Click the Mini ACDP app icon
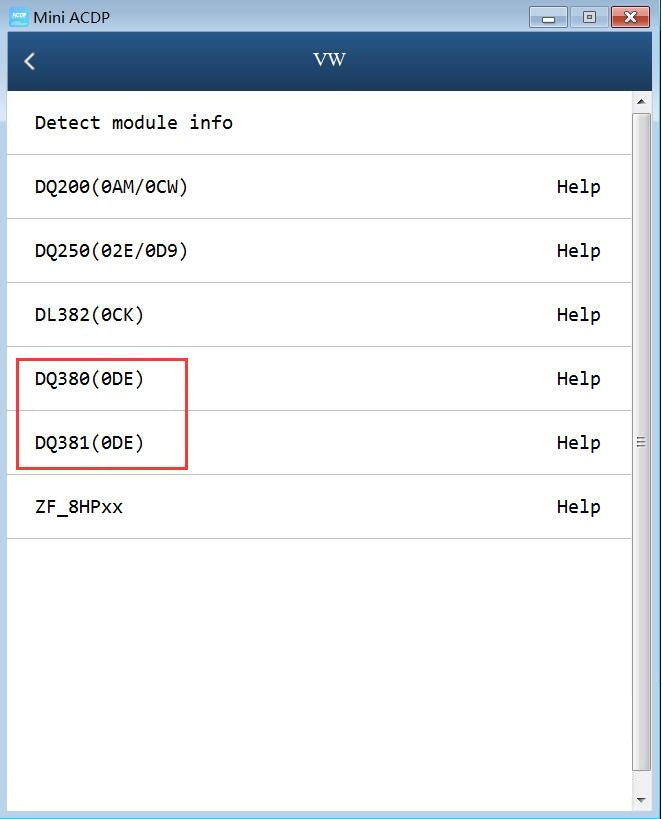 click(x=18, y=16)
